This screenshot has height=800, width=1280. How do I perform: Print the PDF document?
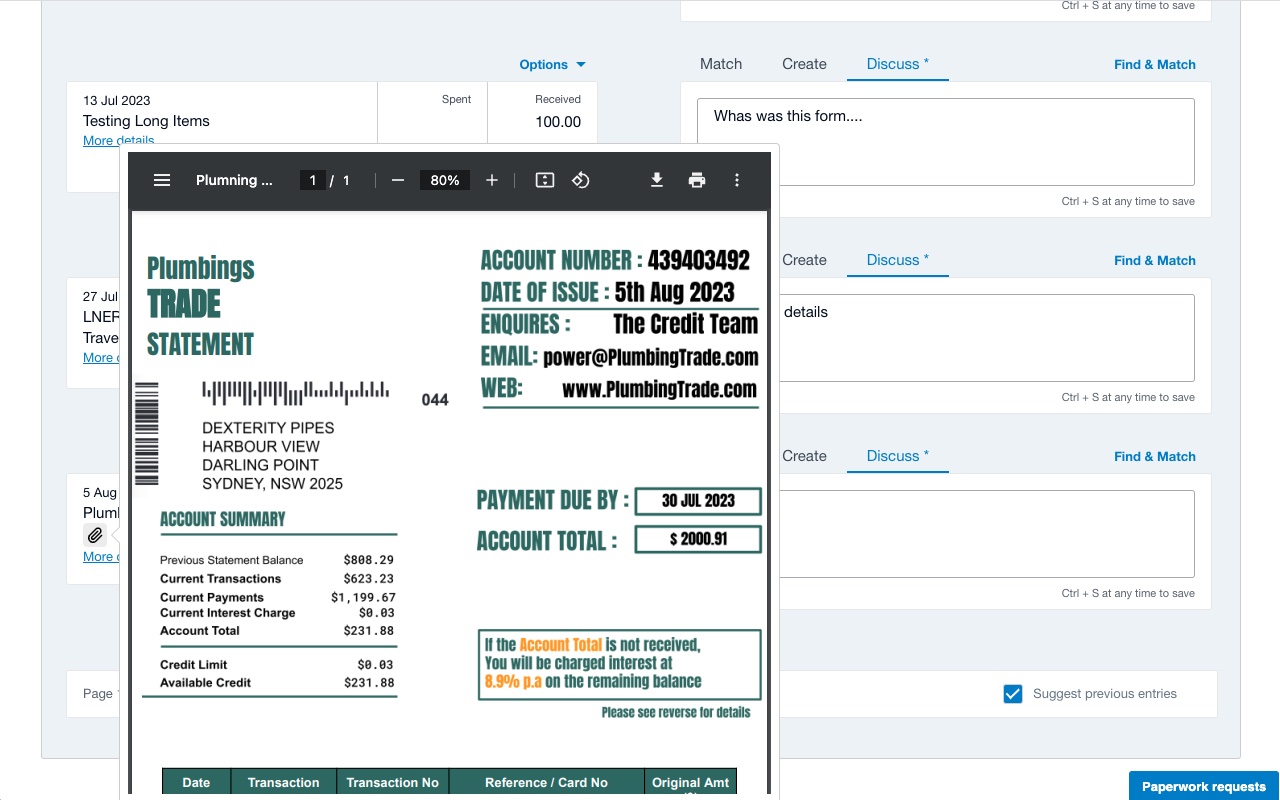click(x=697, y=180)
